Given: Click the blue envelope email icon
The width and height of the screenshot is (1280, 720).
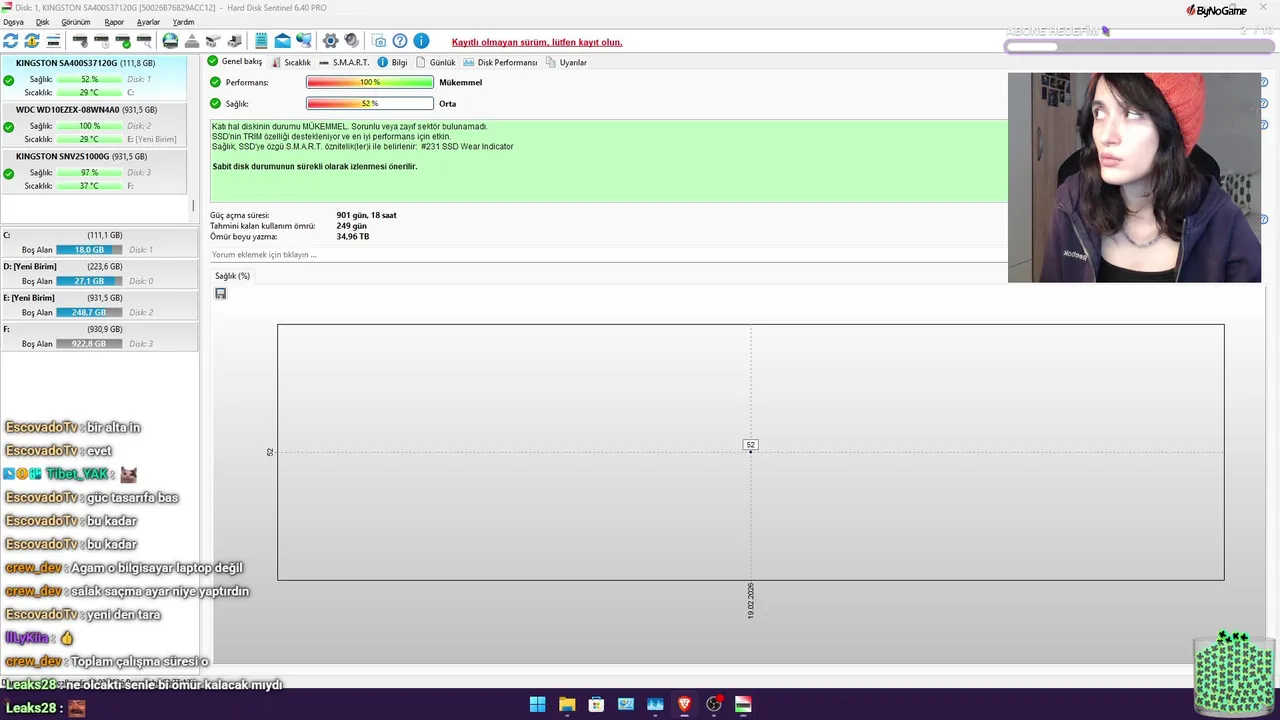Looking at the screenshot, I should tap(283, 41).
